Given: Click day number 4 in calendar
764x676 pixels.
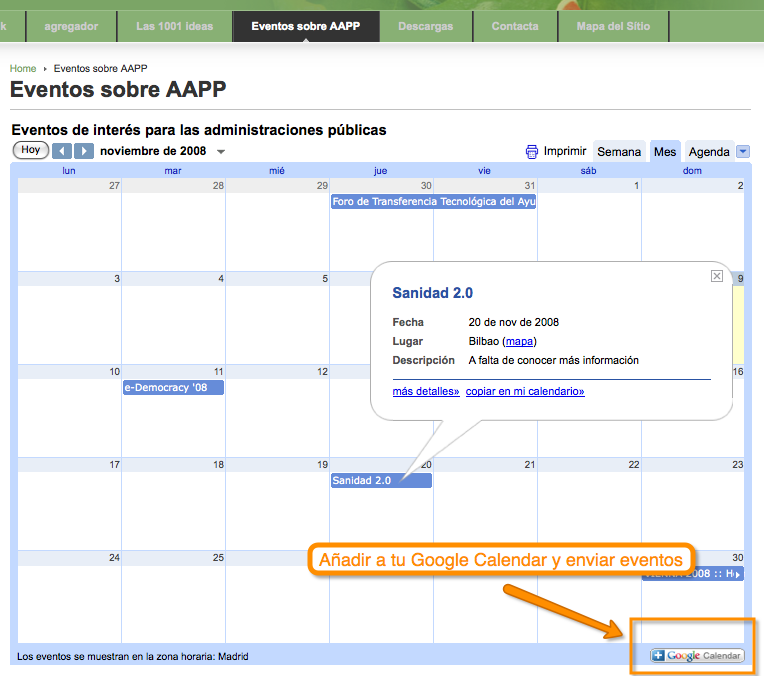Looking at the screenshot, I should pos(221,279).
